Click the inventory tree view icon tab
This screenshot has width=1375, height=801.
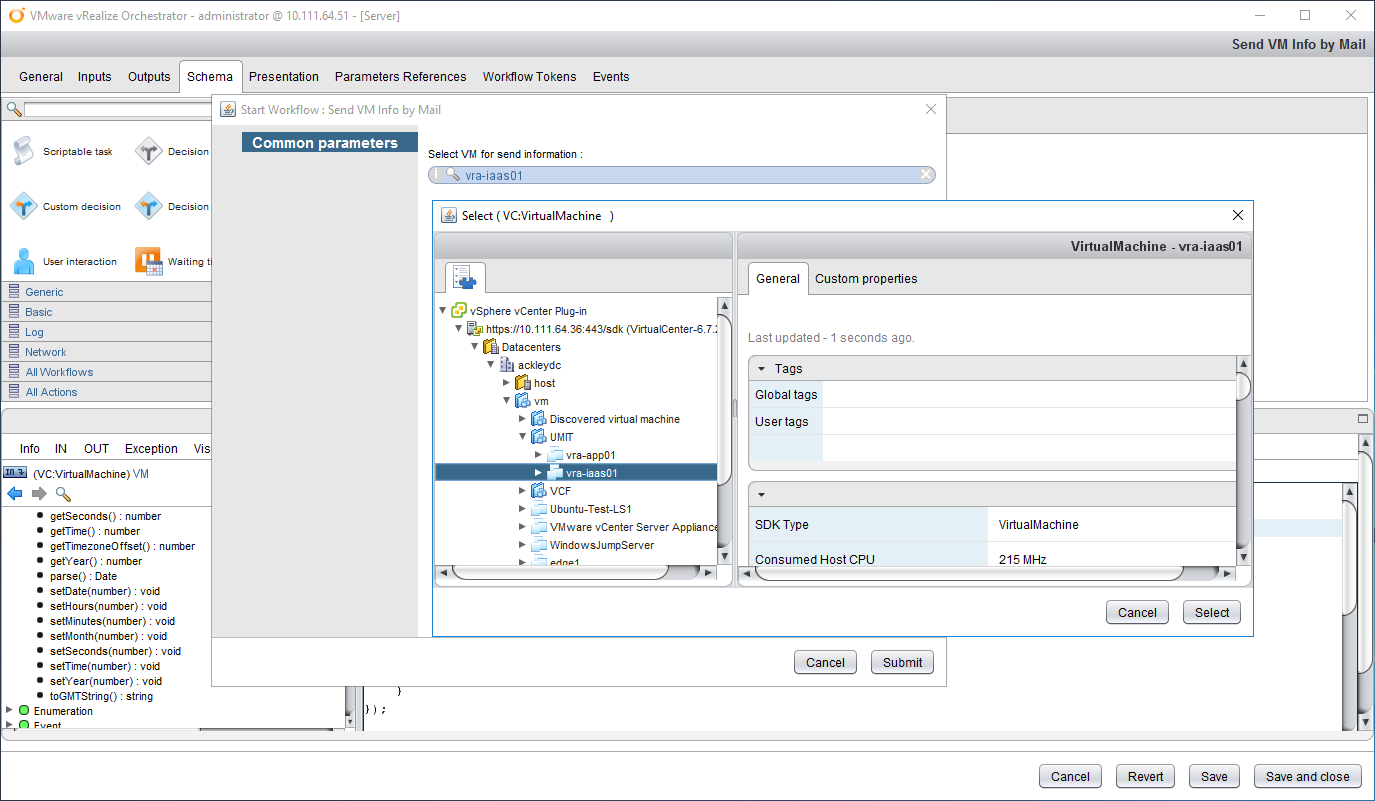click(x=465, y=277)
